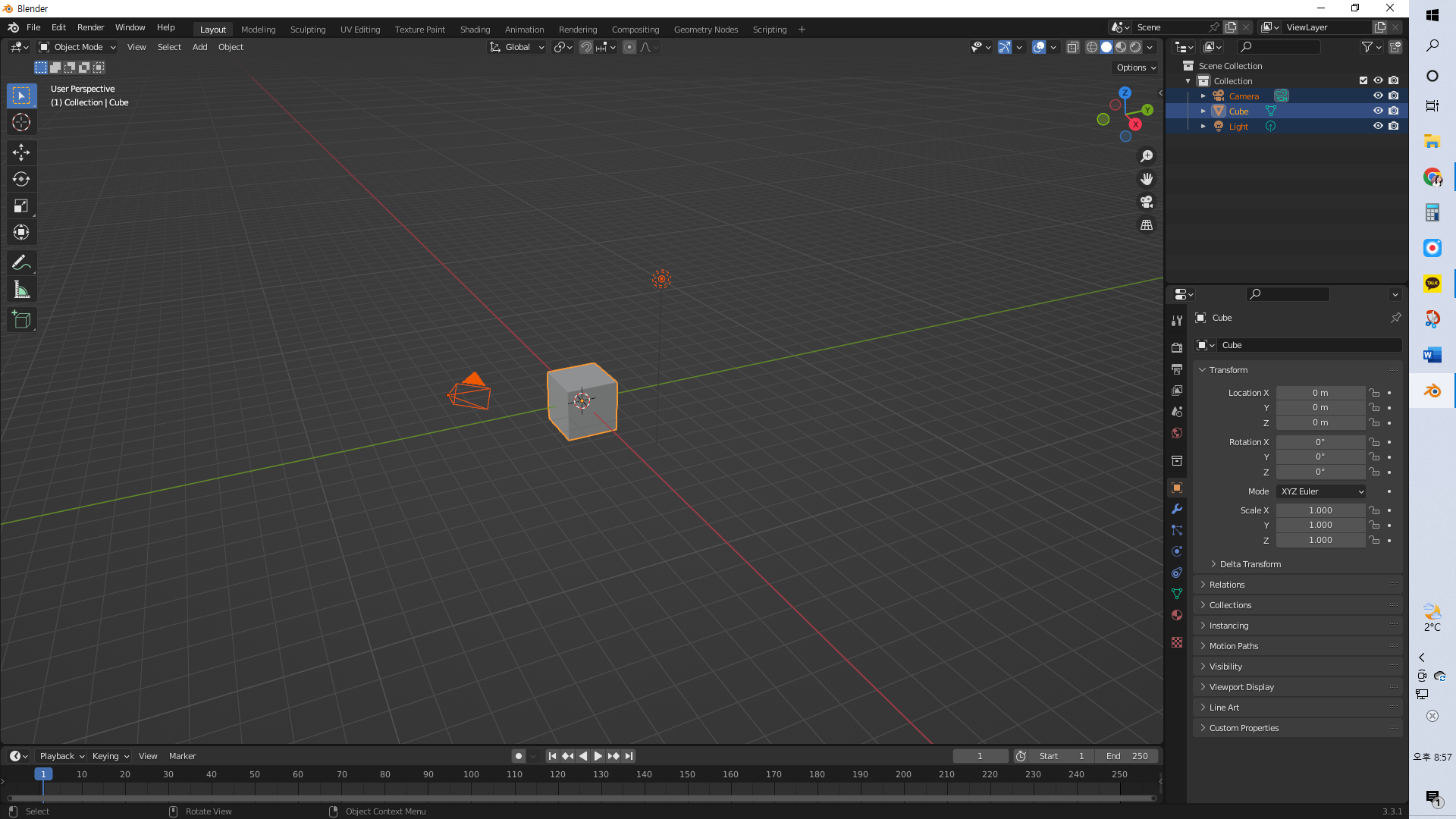The height and width of the screenshot is (819, 1456).
Task: Toggle snapping magnet
Action: pyautogui.click(x=586, y=47)
